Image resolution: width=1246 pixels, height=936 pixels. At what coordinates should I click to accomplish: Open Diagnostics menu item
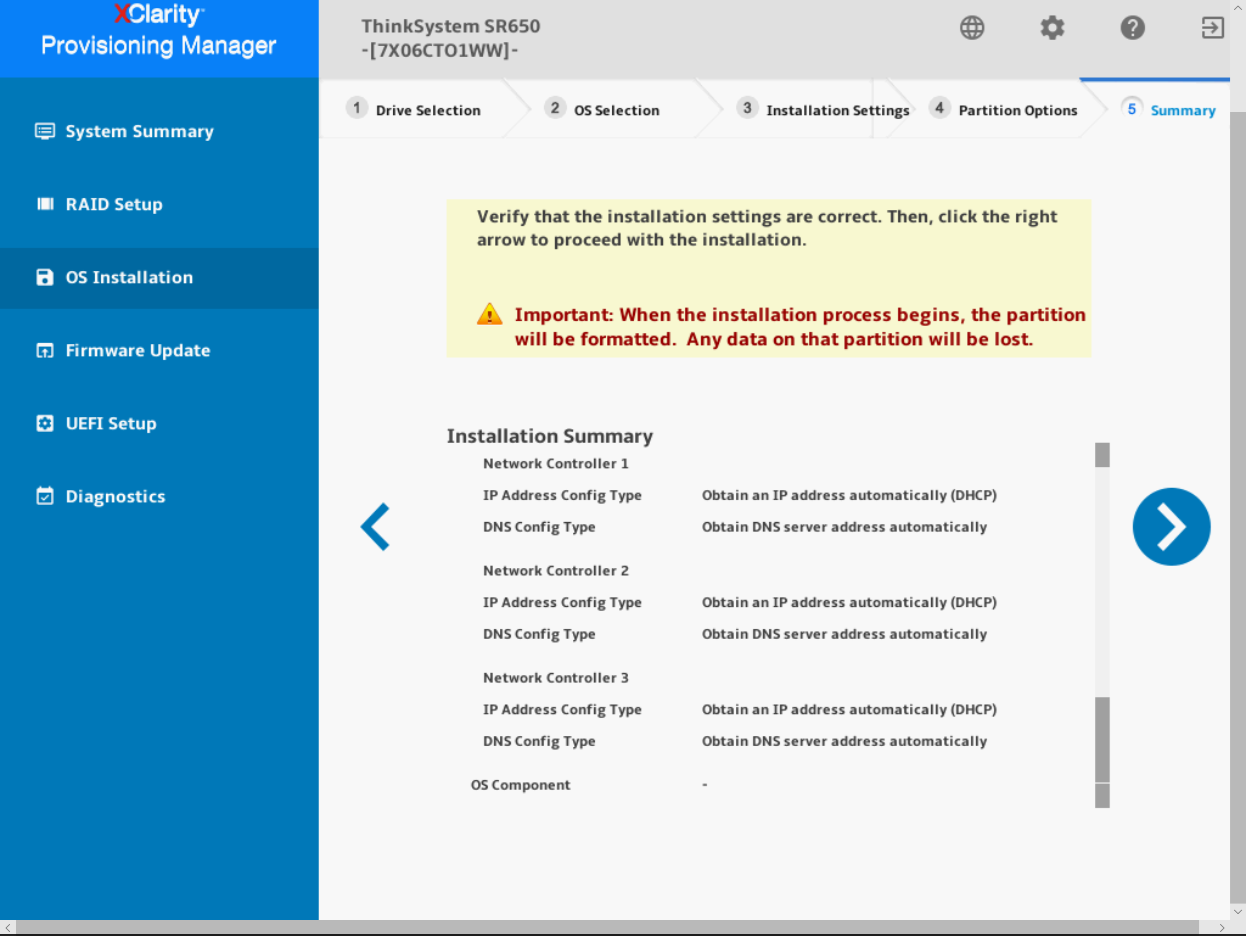159,496
